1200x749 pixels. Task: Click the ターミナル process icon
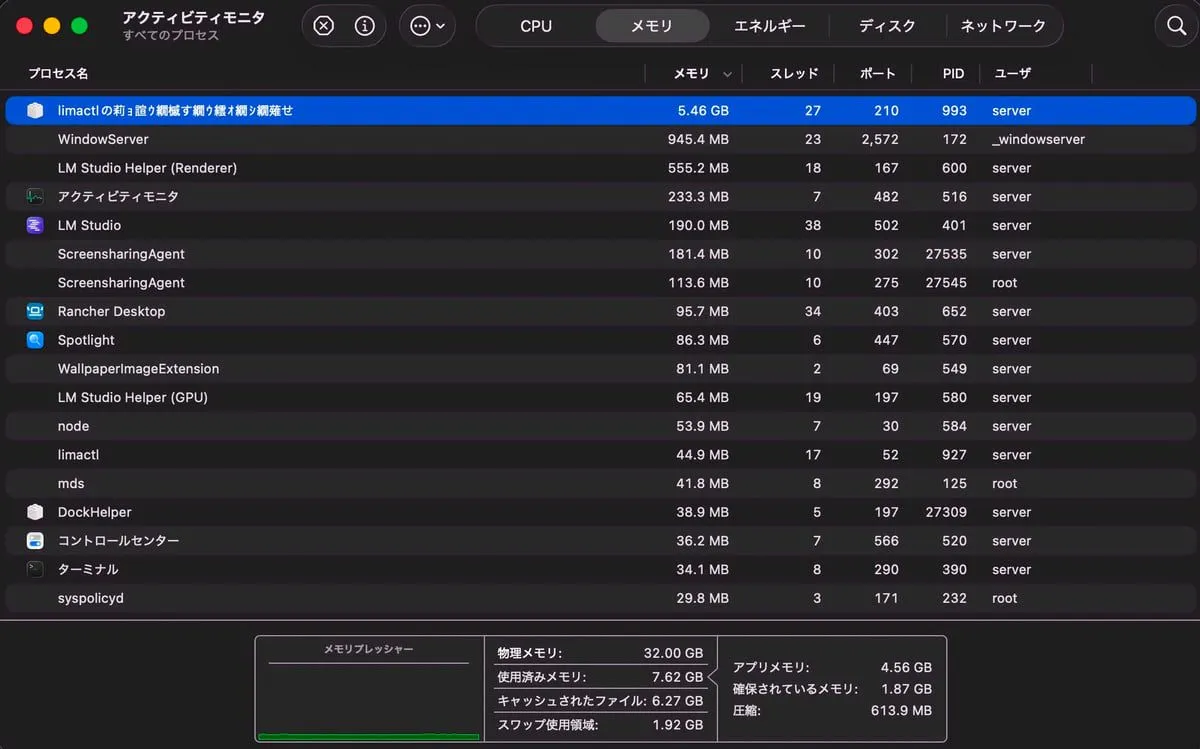point(35,569)
